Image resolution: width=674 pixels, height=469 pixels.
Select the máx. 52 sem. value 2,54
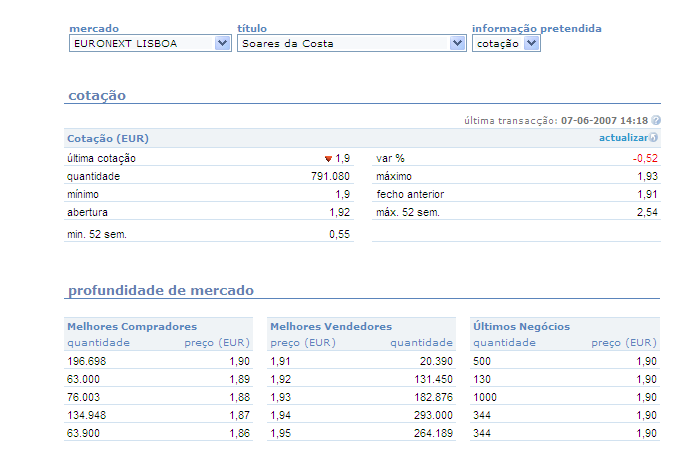(x=647, y=212)
